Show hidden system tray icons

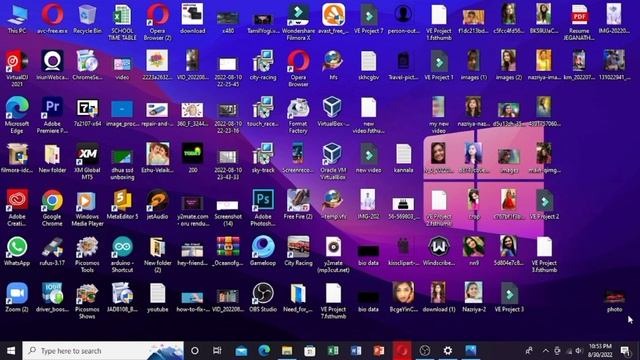[545, 351]
